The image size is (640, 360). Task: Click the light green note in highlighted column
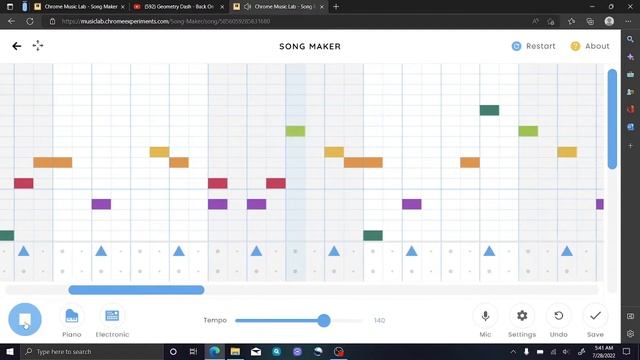pyautogui.click(x=295, y=131)
